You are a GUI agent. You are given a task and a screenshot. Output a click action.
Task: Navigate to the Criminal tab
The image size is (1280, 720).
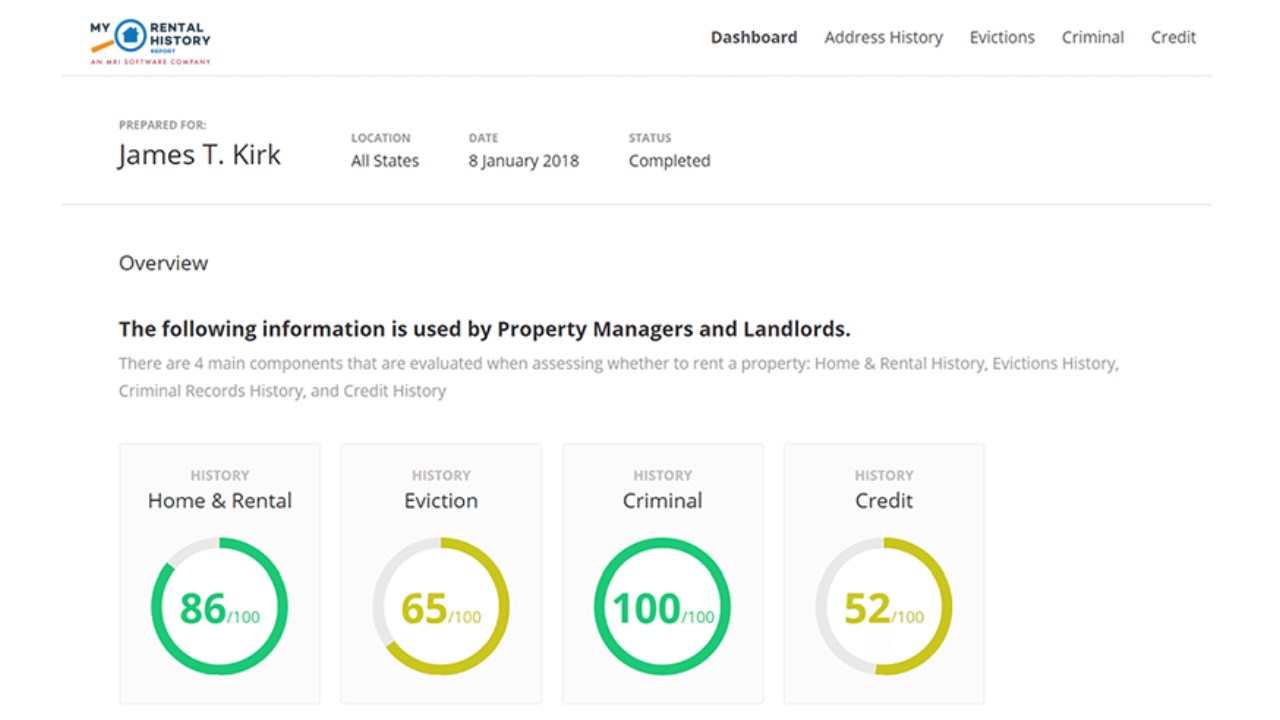(x=1092, y=38)
